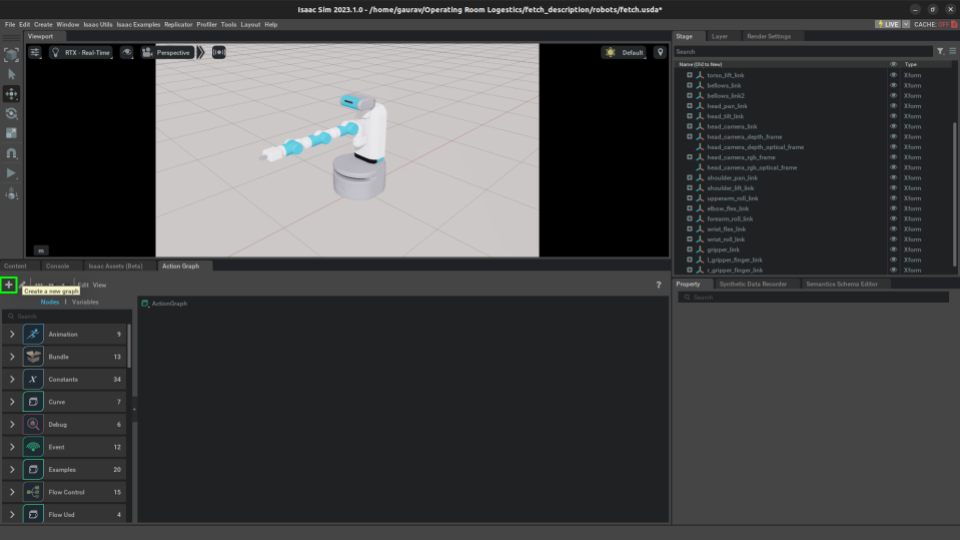Open the Default lighting dropdown
The width and height of the screenshot is (960, 540).
(624, 53)
